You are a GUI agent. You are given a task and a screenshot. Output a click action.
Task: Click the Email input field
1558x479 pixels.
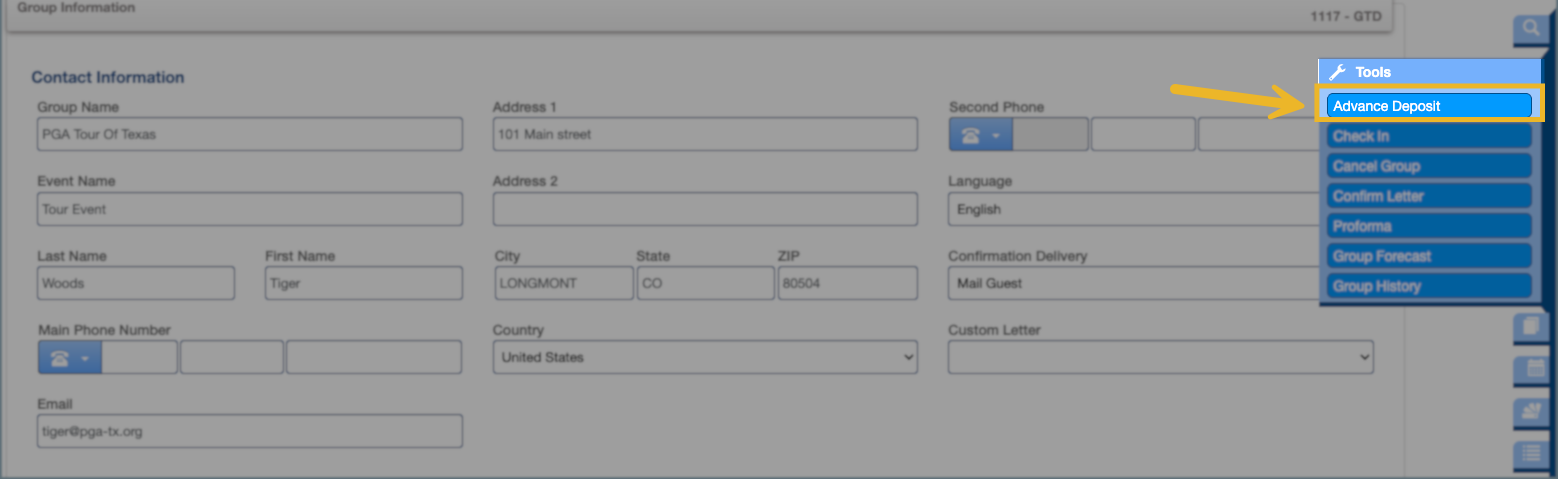coord(250,432)
